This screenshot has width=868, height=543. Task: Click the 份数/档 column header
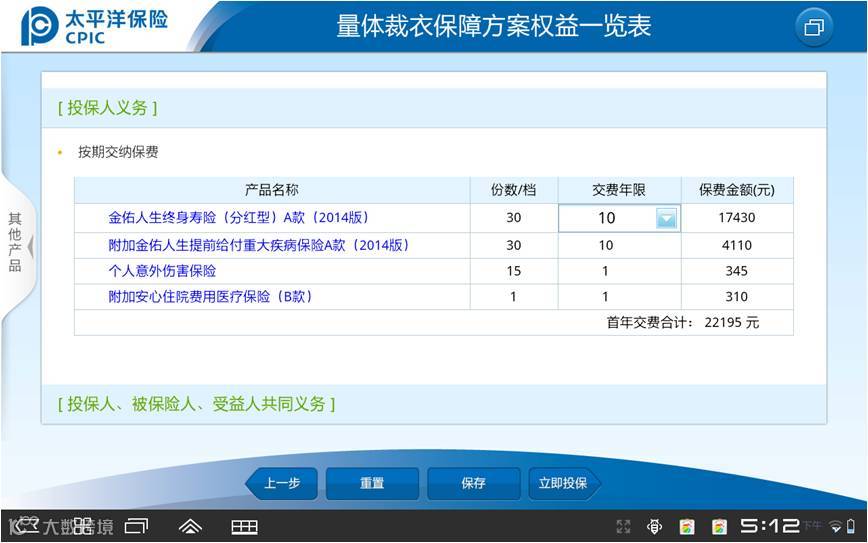[514, 190]
